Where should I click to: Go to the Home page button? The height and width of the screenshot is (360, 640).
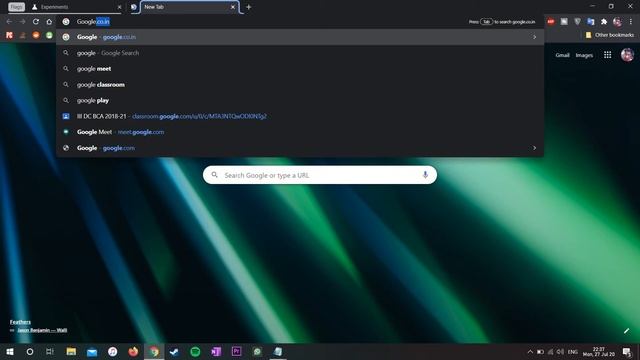pos(49,22)
